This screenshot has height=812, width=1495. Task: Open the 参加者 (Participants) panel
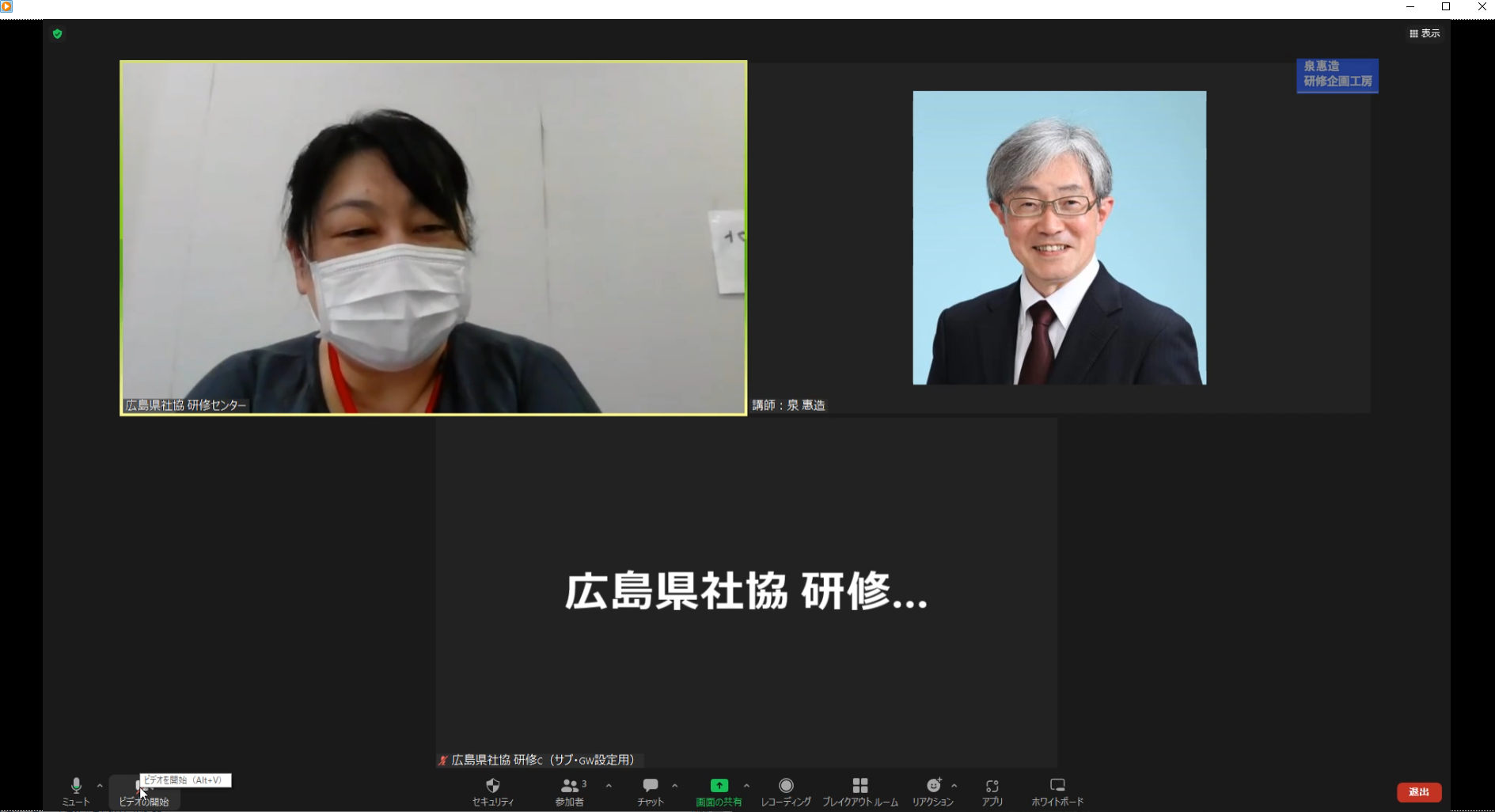click(x=570, y=791)
